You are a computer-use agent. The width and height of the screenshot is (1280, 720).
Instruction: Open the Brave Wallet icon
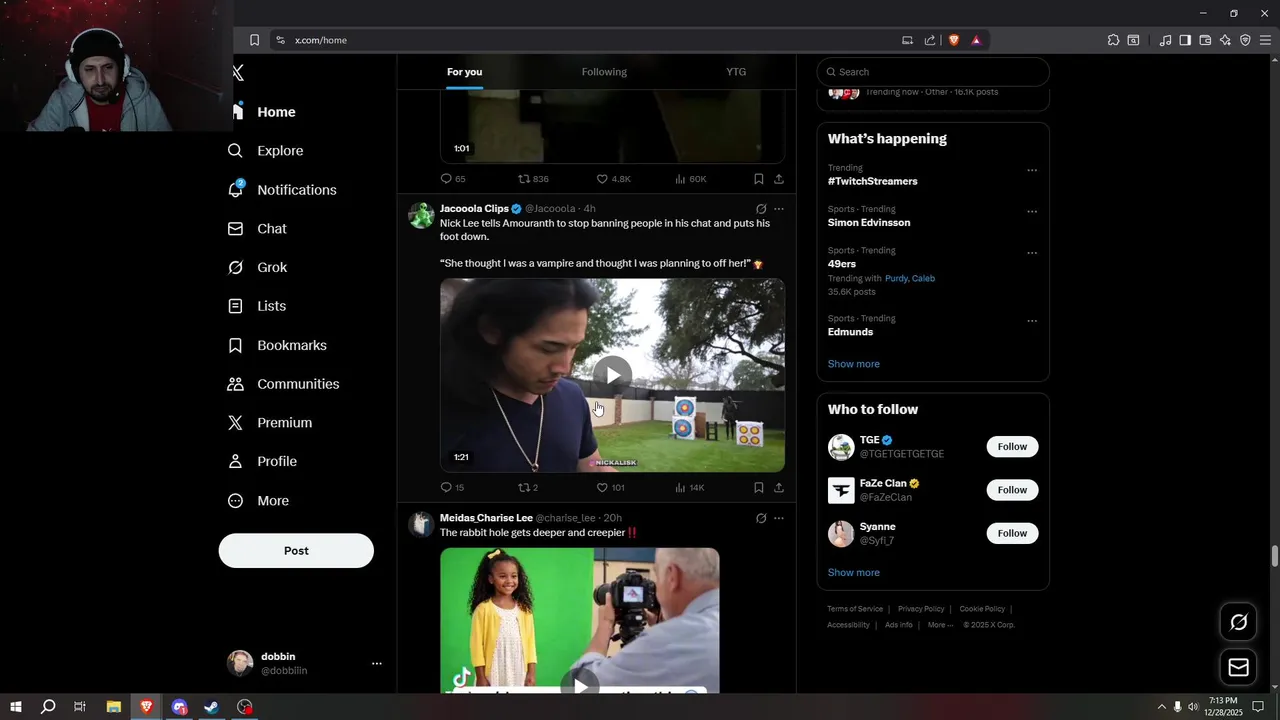(1205, 40)
